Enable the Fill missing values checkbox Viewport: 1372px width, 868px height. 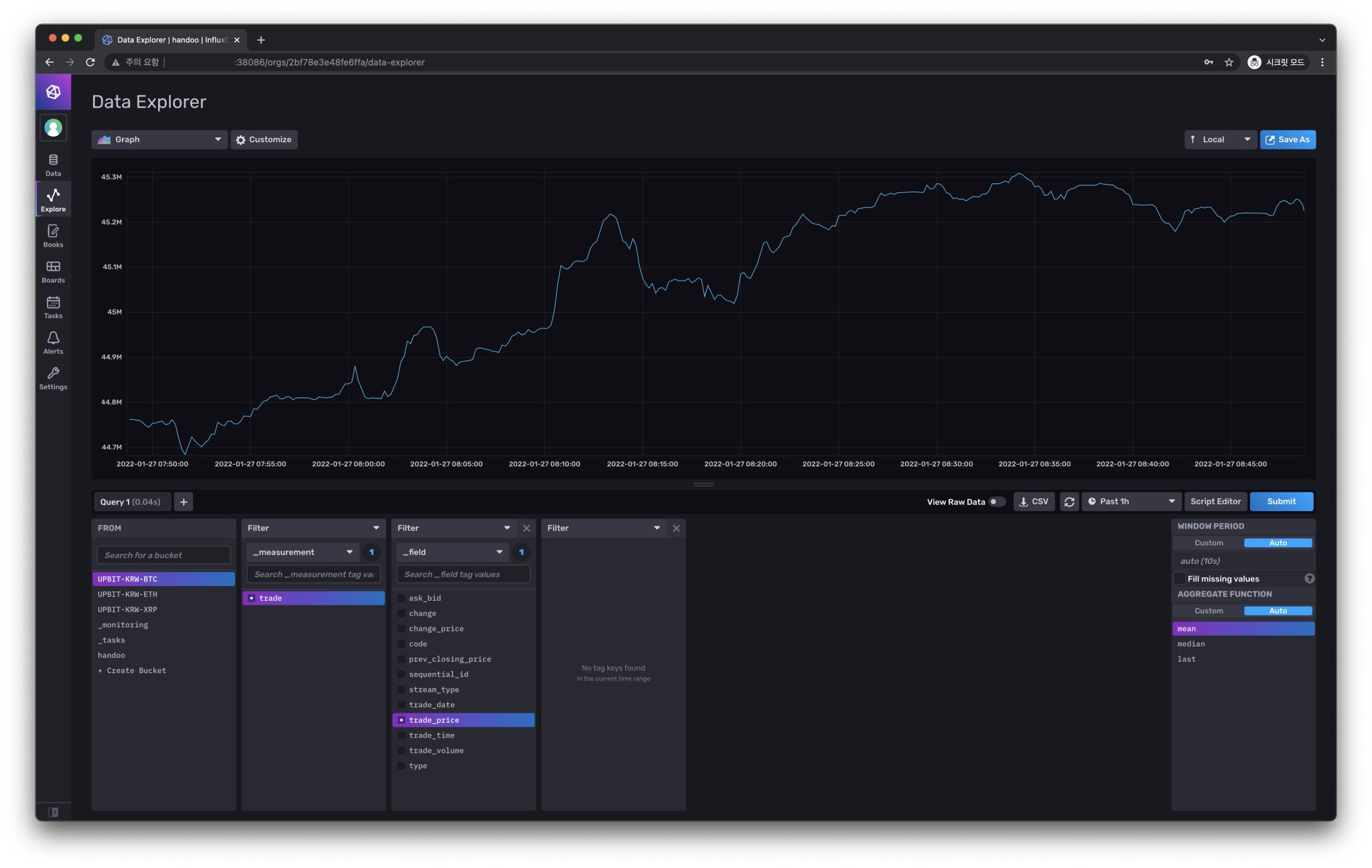pyautogui.click(x=1180, y=579)
